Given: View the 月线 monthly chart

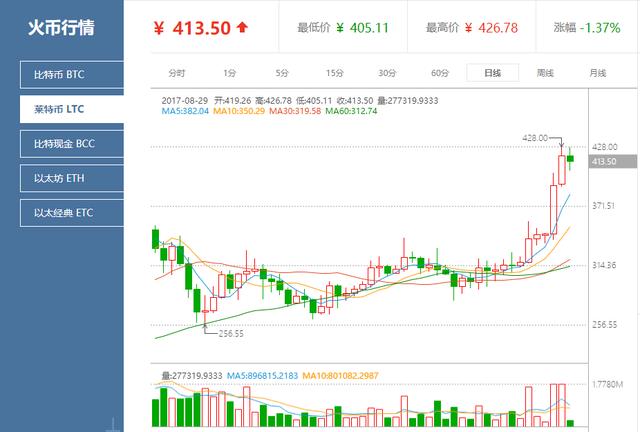Looking at the screenshot, I should click(x=598, y=73).
